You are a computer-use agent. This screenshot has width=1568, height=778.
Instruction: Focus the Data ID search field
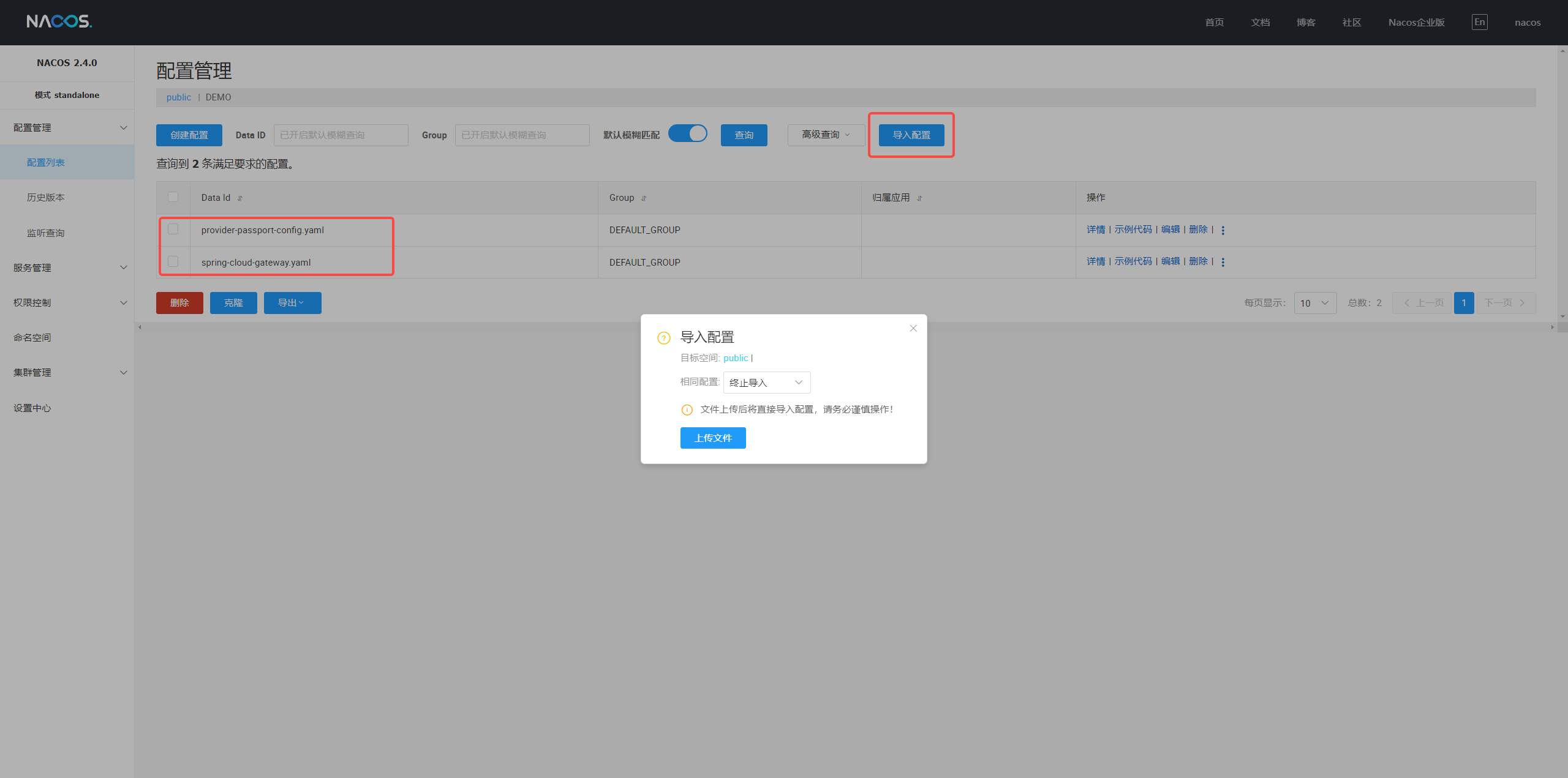point(341,135)
